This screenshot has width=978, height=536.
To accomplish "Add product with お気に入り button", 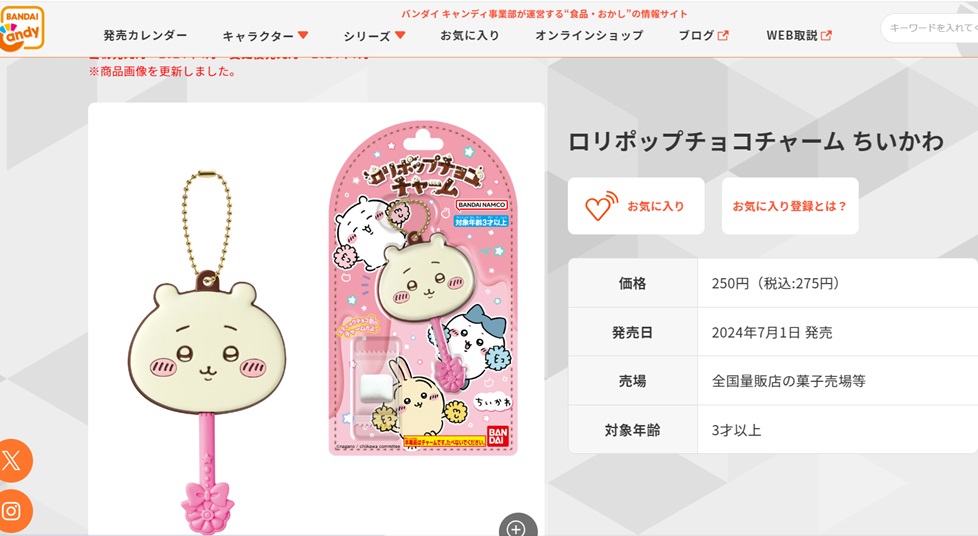I will click(636, 206).
